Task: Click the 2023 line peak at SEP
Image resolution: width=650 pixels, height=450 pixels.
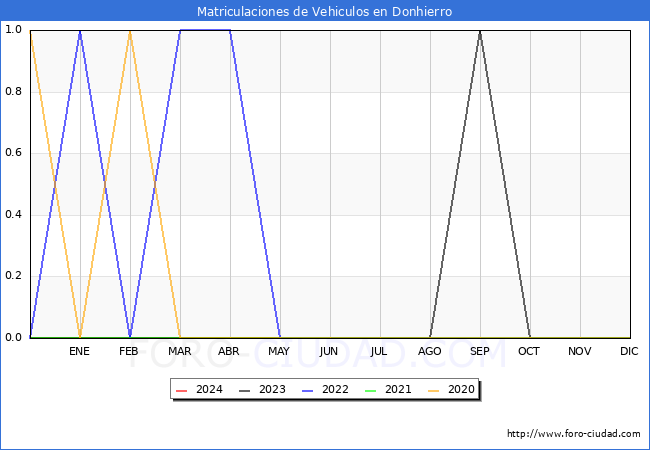Action: click(x=480, y=31)
